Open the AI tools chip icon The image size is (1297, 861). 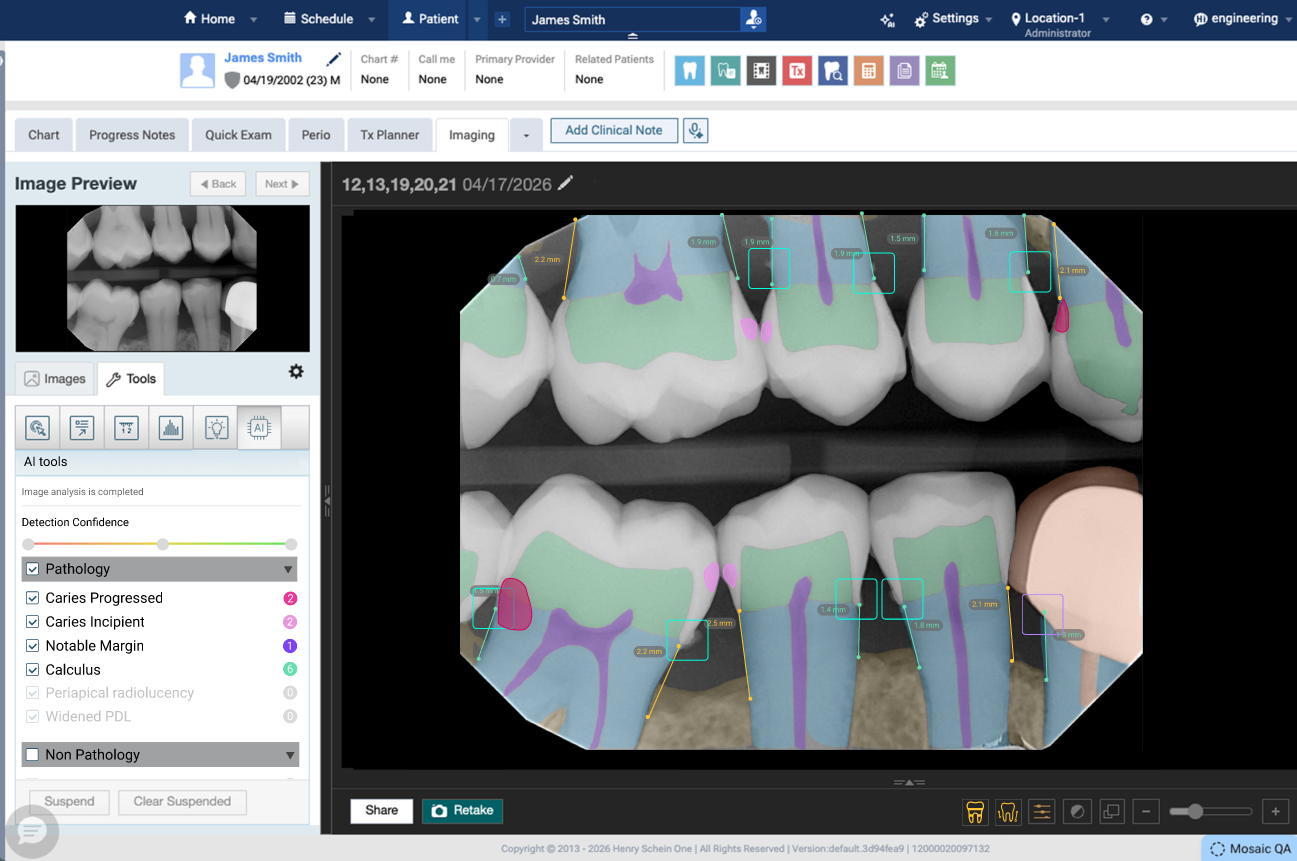coord(259,428)
